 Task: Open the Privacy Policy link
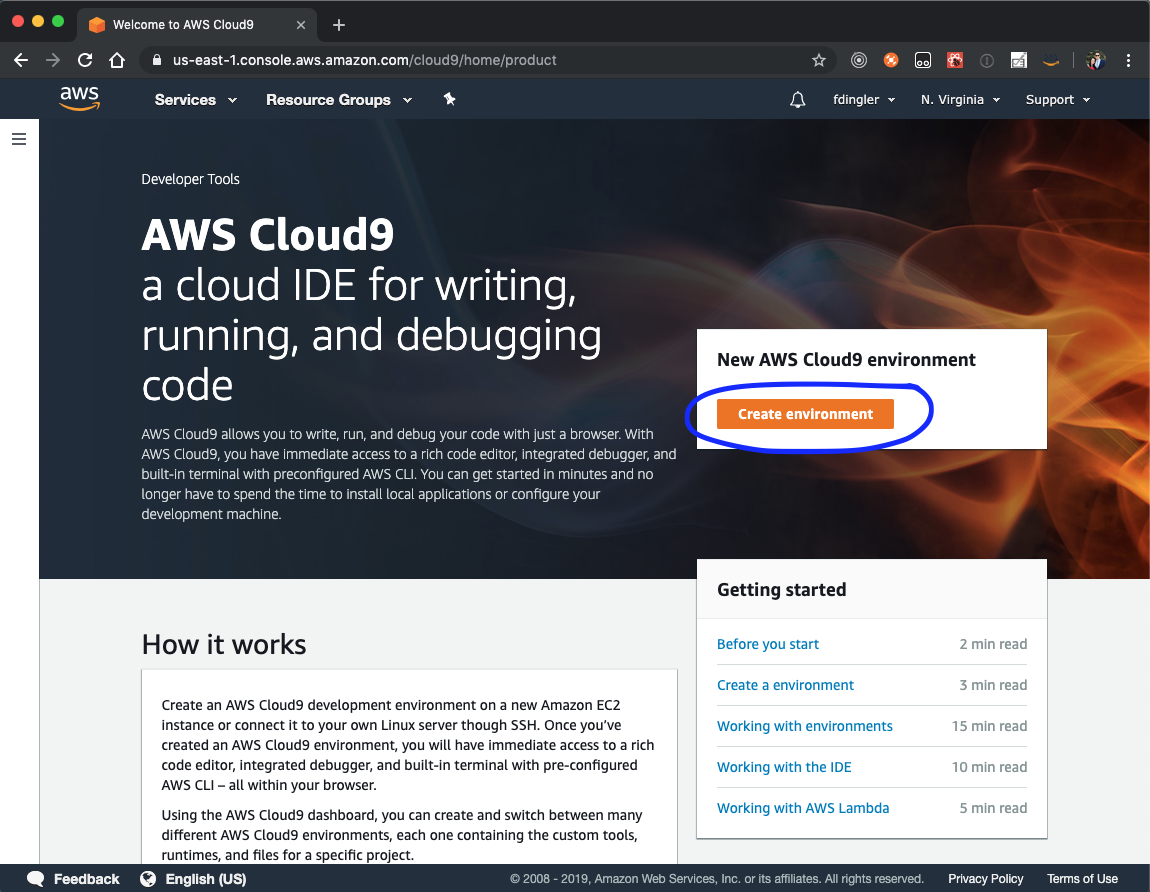pyautogui.click(x=985, y=879)
